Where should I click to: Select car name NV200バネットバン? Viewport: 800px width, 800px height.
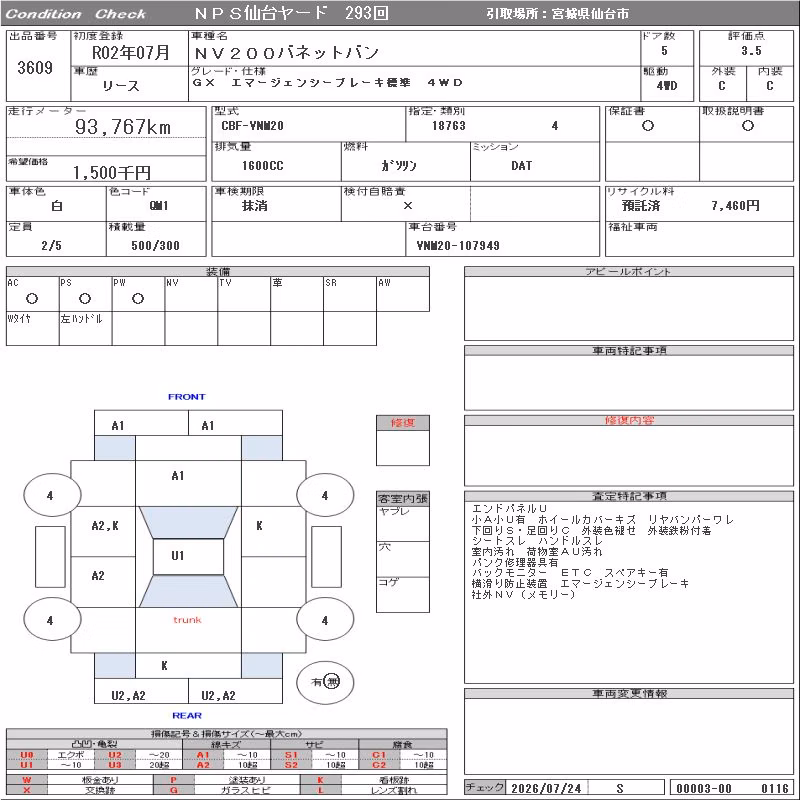tap(287, 53)
